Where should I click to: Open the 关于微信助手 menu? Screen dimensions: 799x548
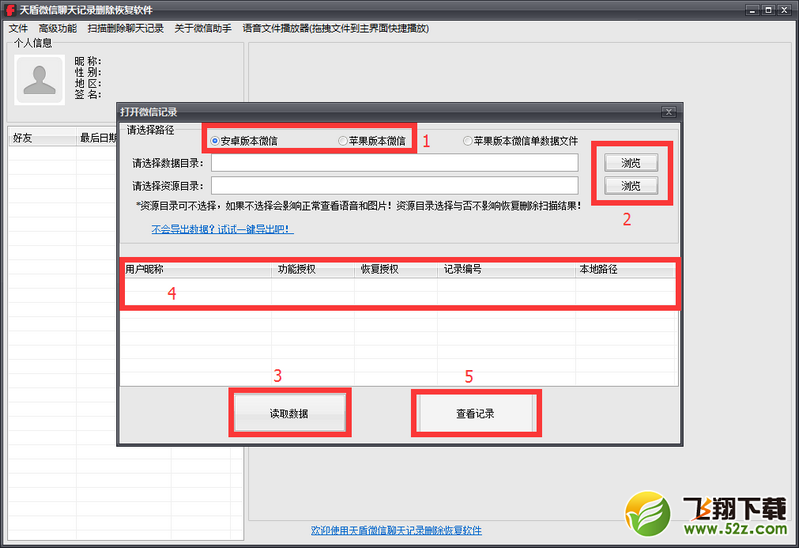pyautogui.click(x=203, y=29)
